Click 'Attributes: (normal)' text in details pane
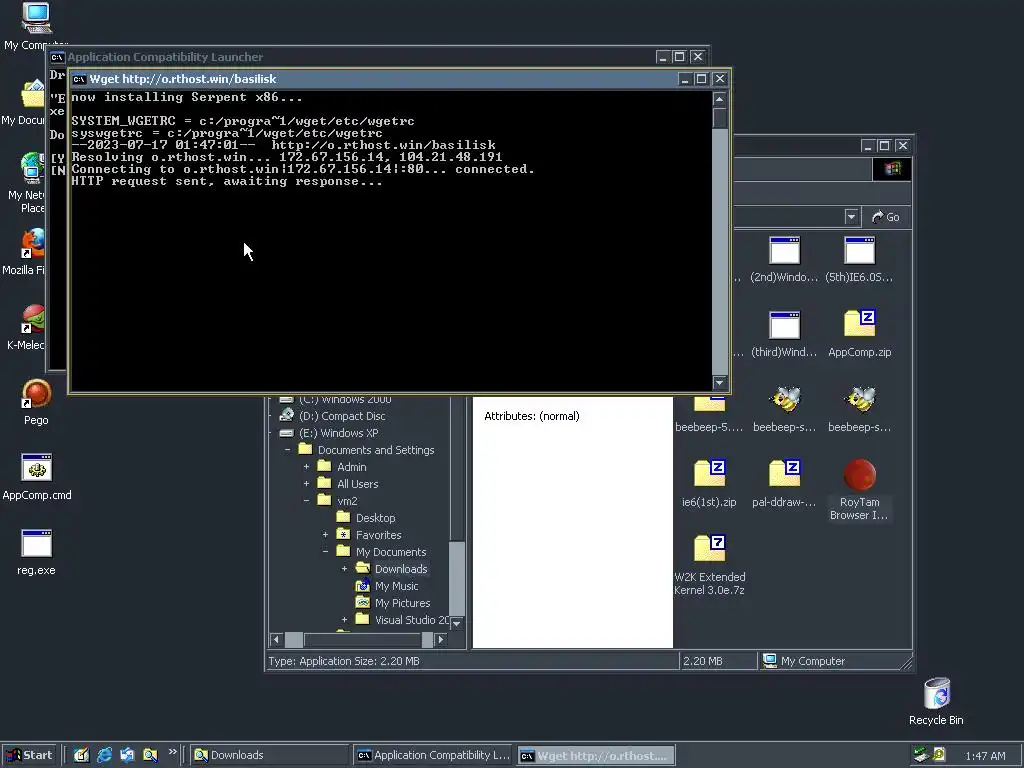1024x768 pixels. point(532,416)
